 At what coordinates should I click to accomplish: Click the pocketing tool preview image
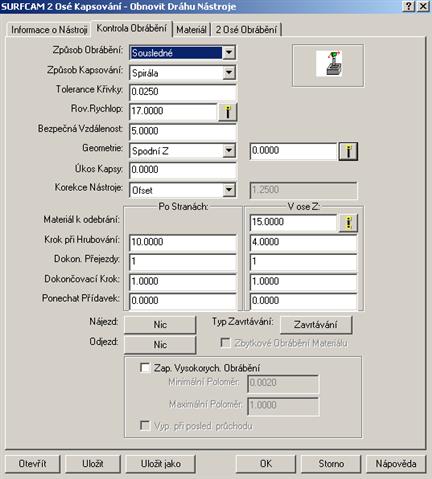tap(328, 64)
